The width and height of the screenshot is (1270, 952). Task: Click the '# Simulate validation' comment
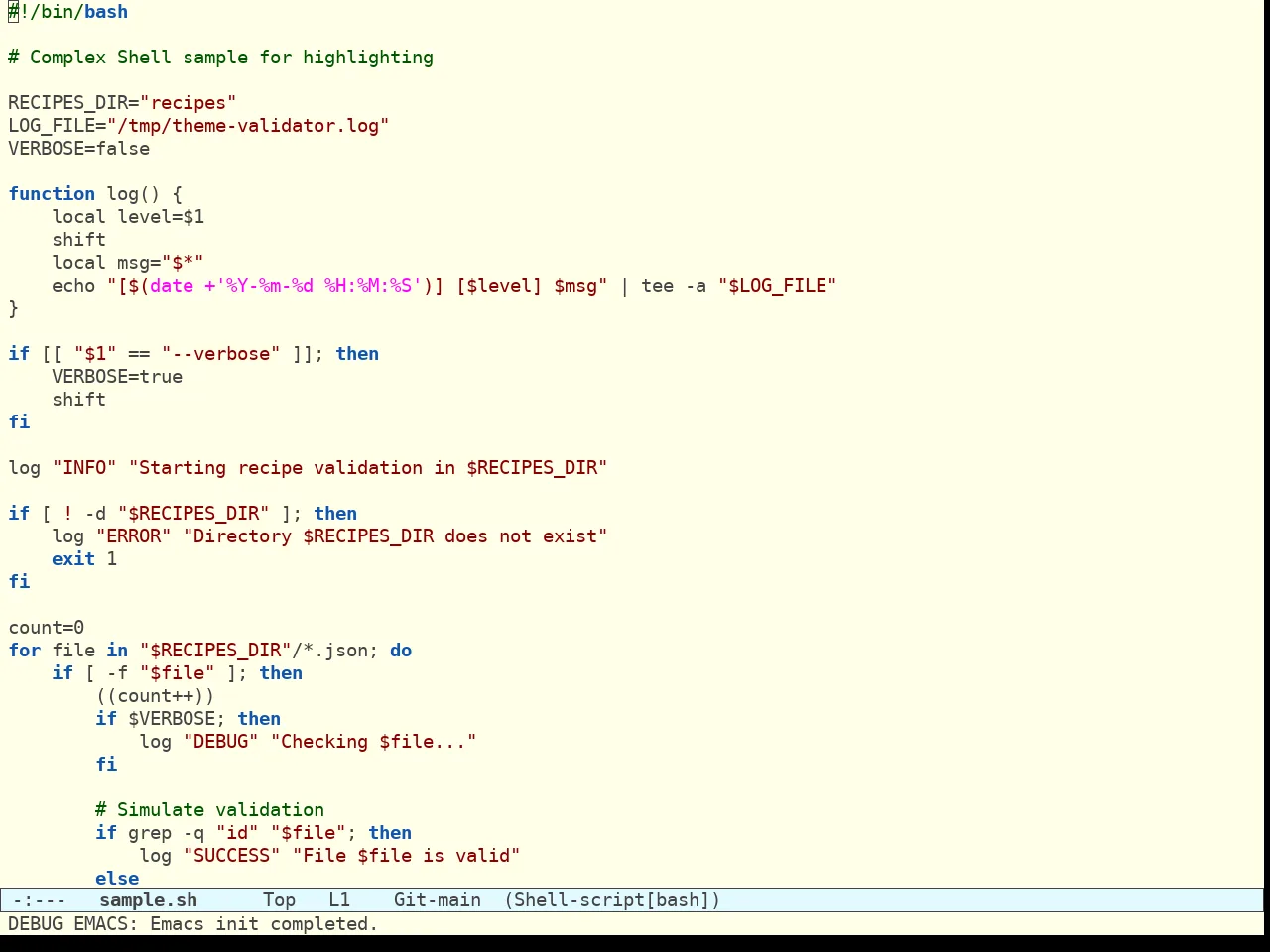tap(210, 810)
